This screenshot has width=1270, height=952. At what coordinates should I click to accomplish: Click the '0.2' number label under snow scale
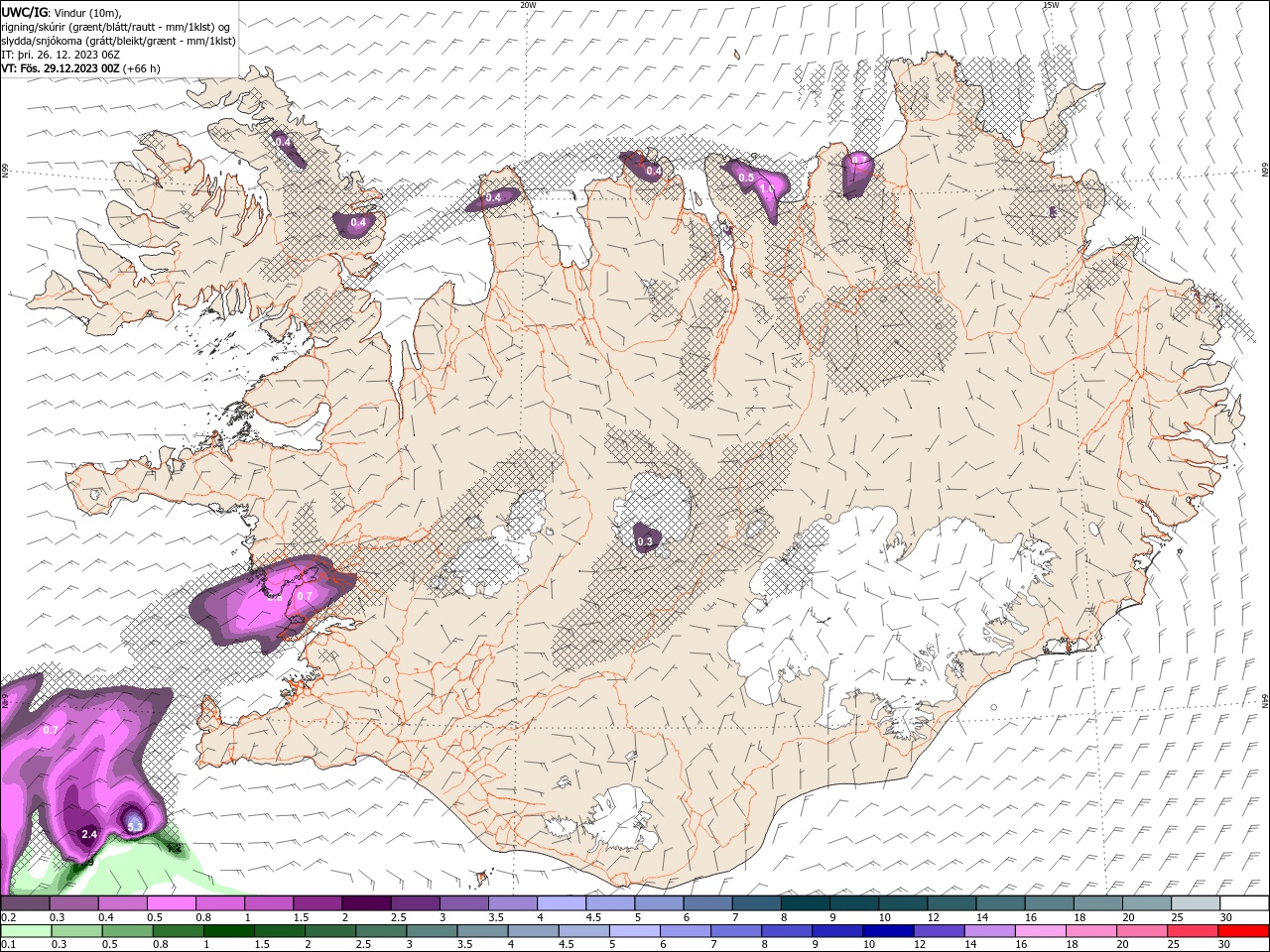click(x=10, y=917)
